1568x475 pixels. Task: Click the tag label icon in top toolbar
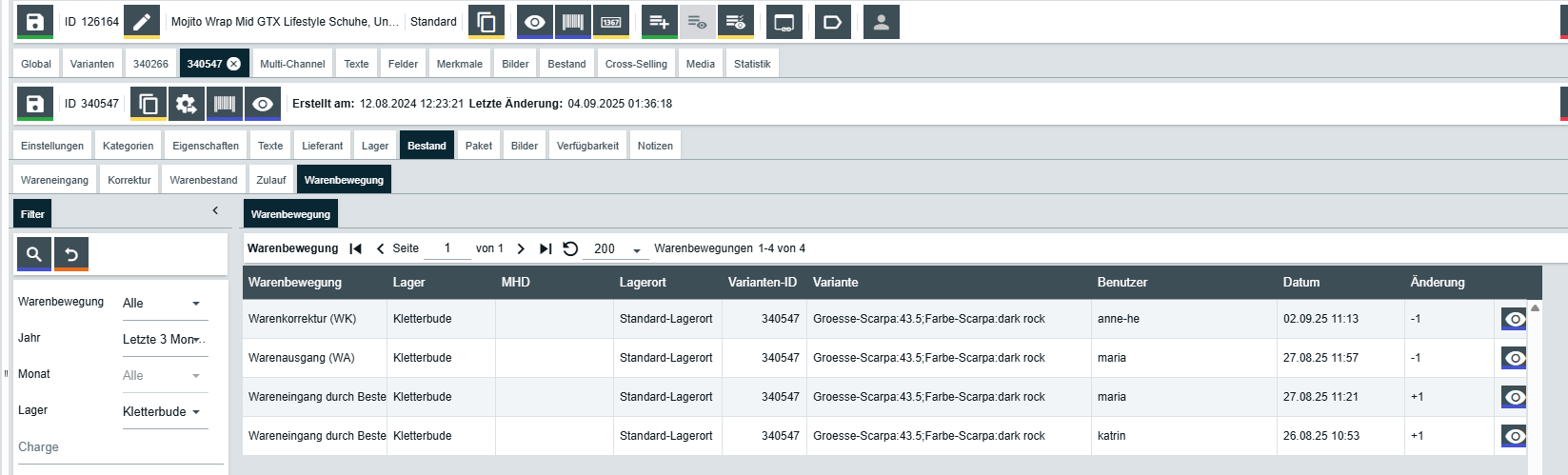click(x=832, y=22)
